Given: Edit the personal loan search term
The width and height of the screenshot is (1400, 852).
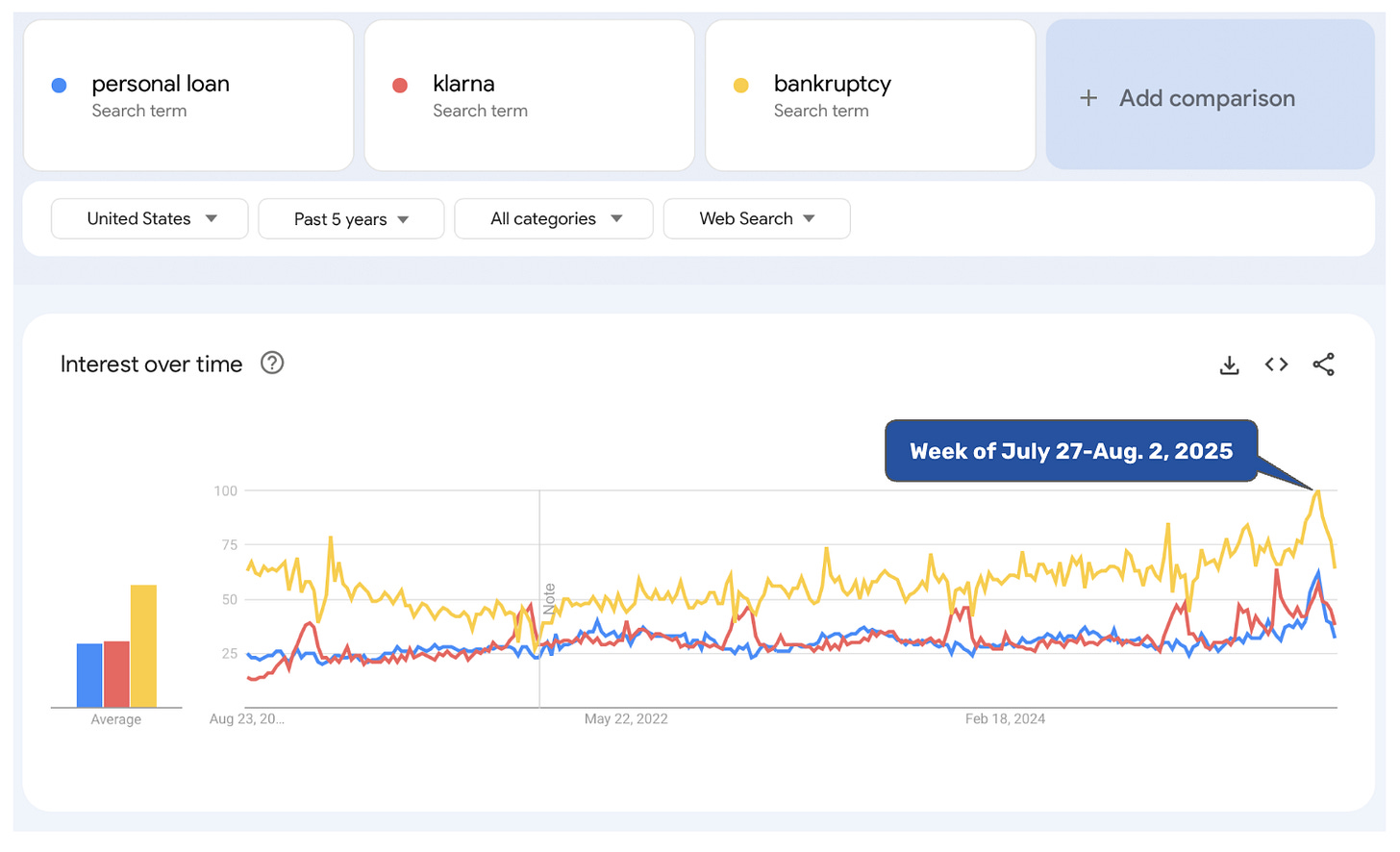Looking at the screenshot, I should [x=161, y=85].
